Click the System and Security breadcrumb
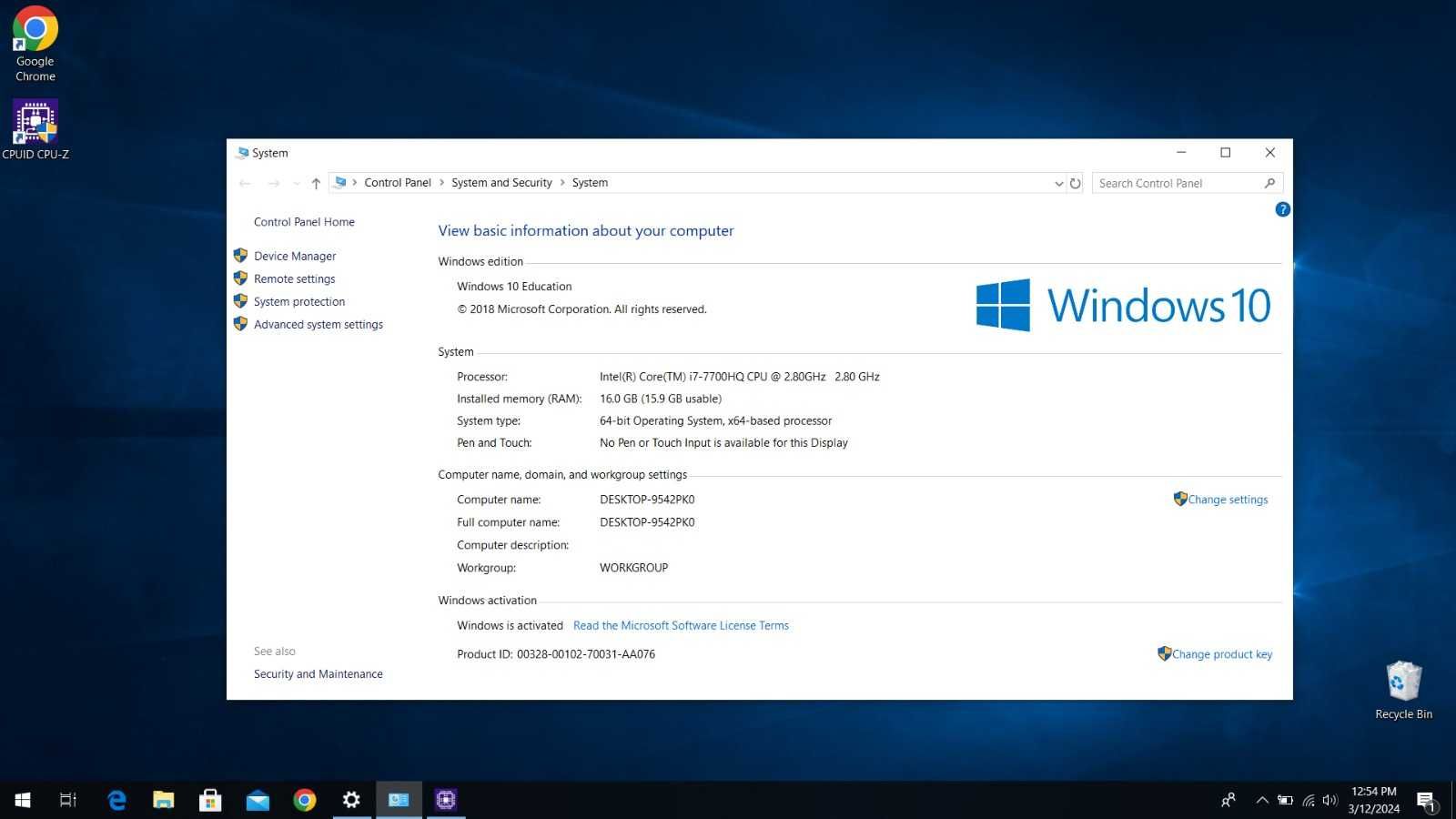 501,183
